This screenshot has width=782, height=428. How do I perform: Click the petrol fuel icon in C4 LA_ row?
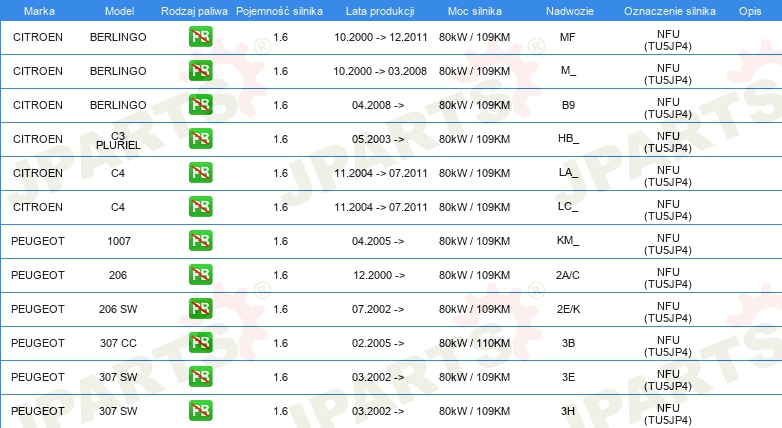[x=200, y=173]
